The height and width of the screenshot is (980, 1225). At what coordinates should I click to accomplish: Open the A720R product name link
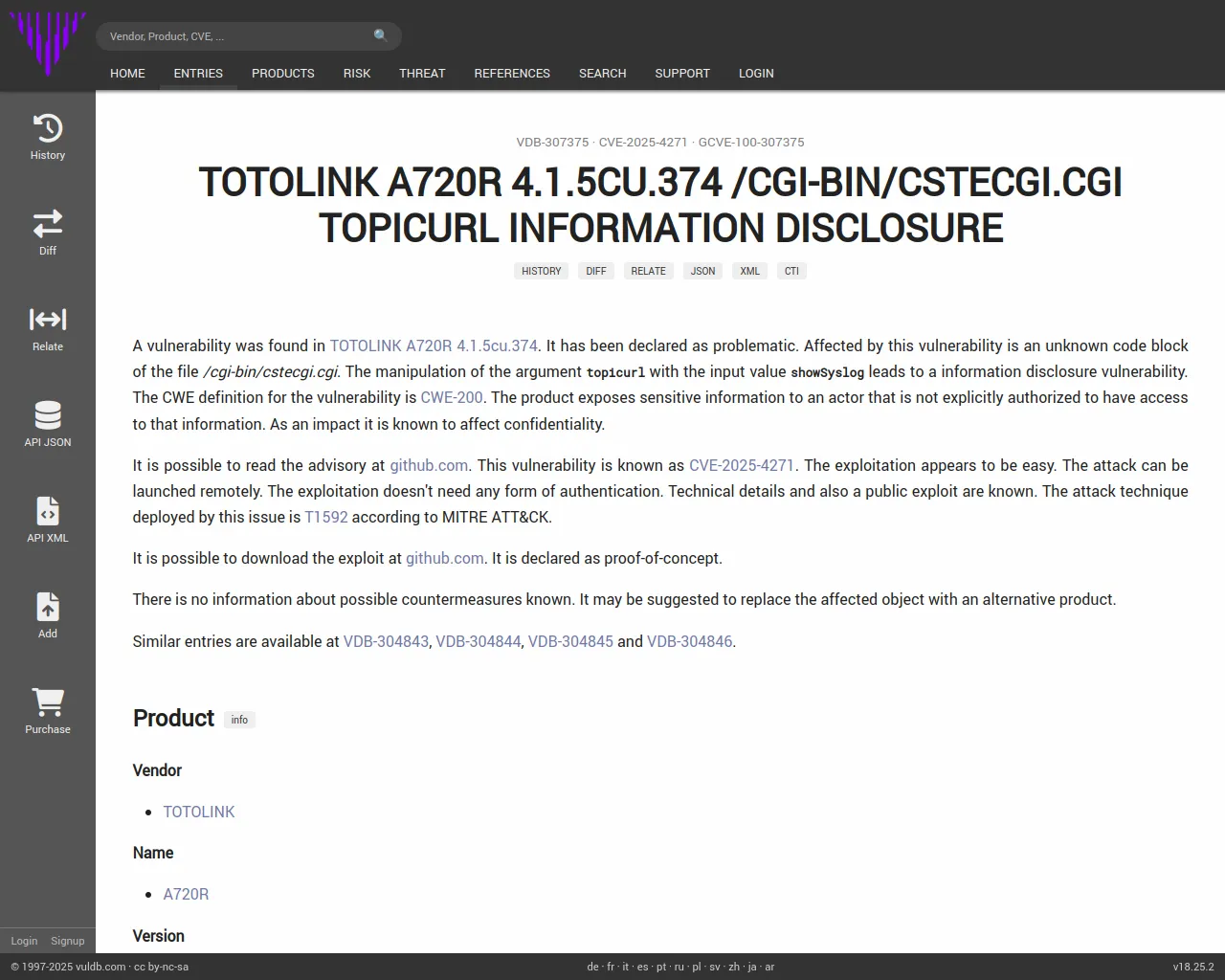[186, 894]
